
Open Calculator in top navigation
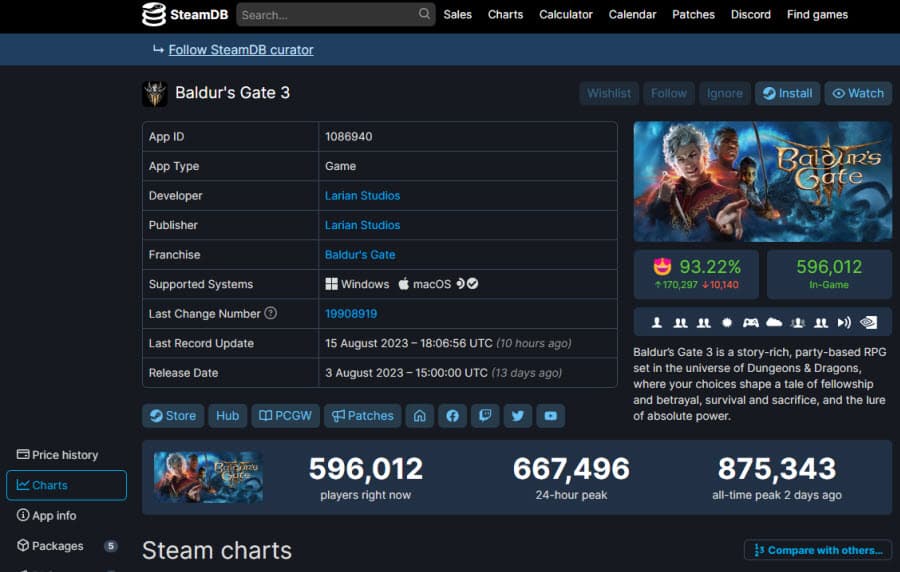click(x=565, y=14)
